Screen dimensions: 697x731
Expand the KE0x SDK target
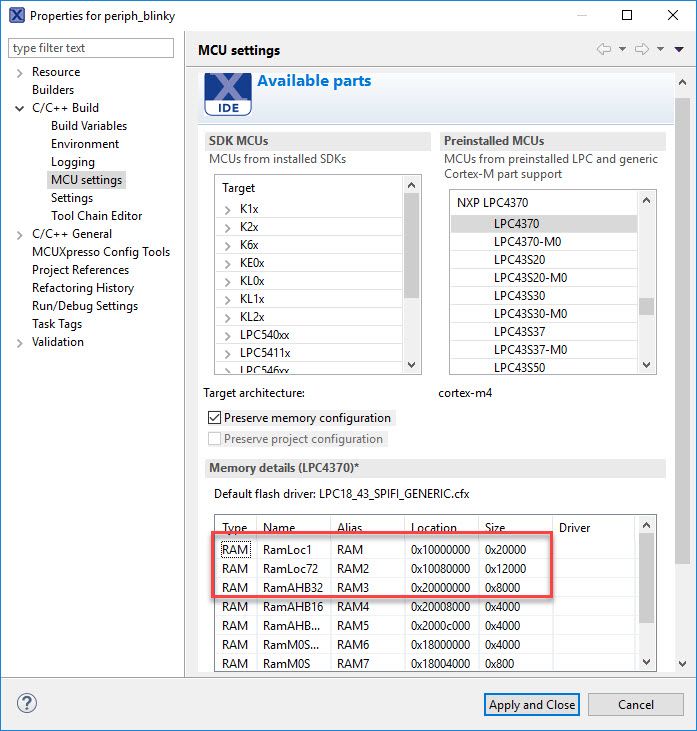228,264
